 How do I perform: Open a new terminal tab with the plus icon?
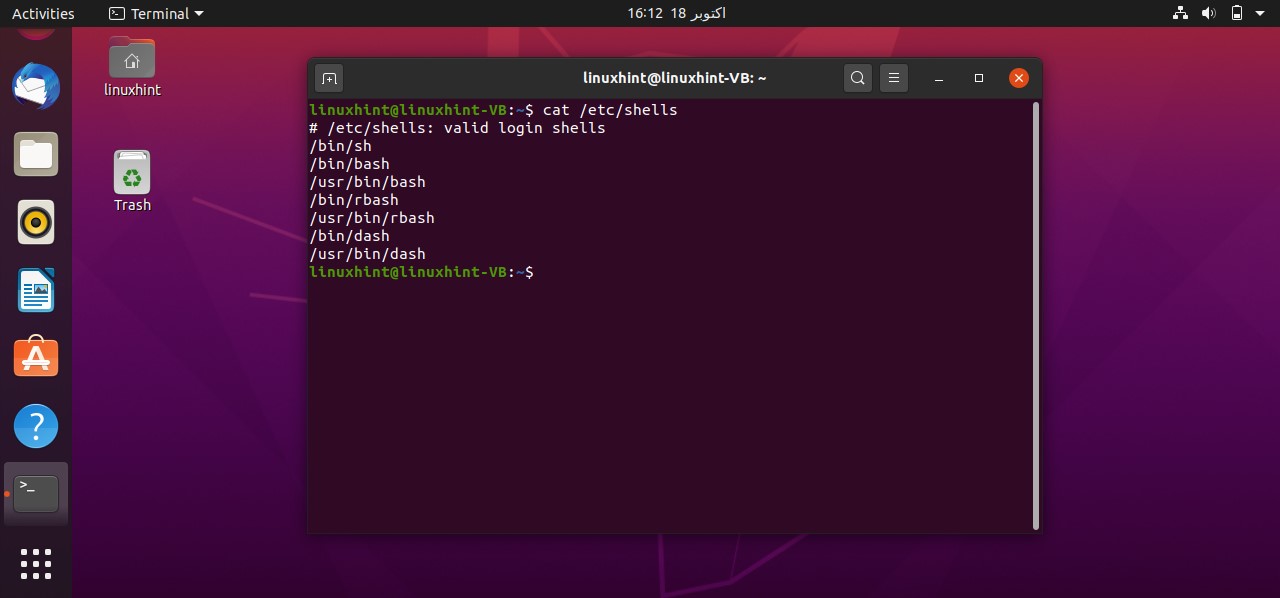click(329, 77)
